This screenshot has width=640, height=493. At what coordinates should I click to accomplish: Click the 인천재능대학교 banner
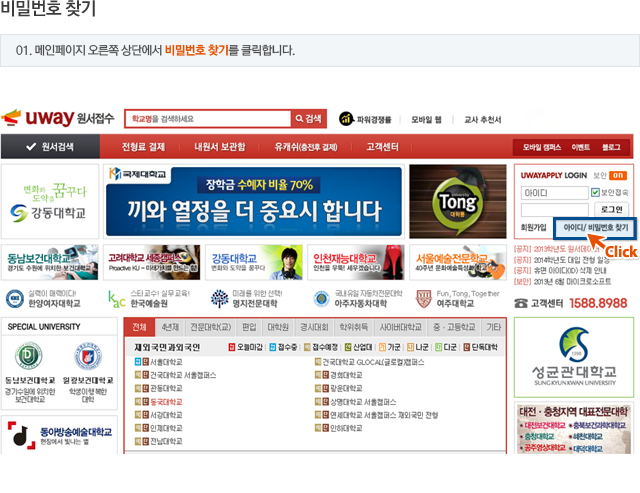[x=356, y=262]
